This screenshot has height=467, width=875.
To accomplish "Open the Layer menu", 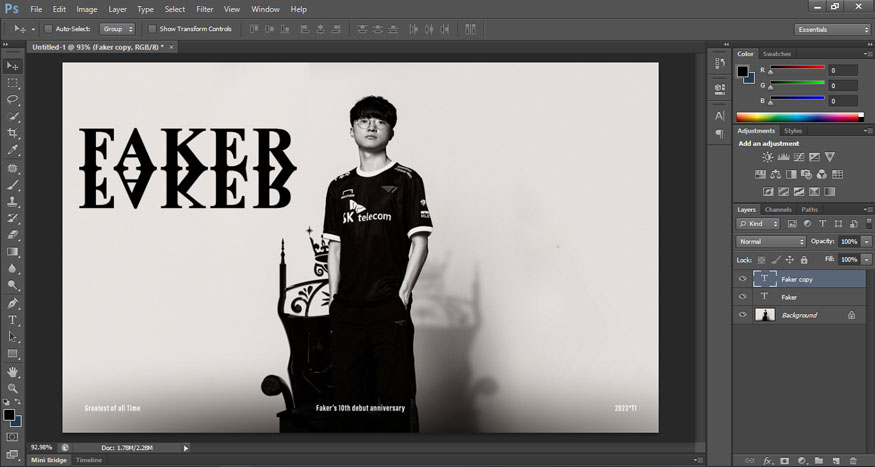I will click(117, 9).
